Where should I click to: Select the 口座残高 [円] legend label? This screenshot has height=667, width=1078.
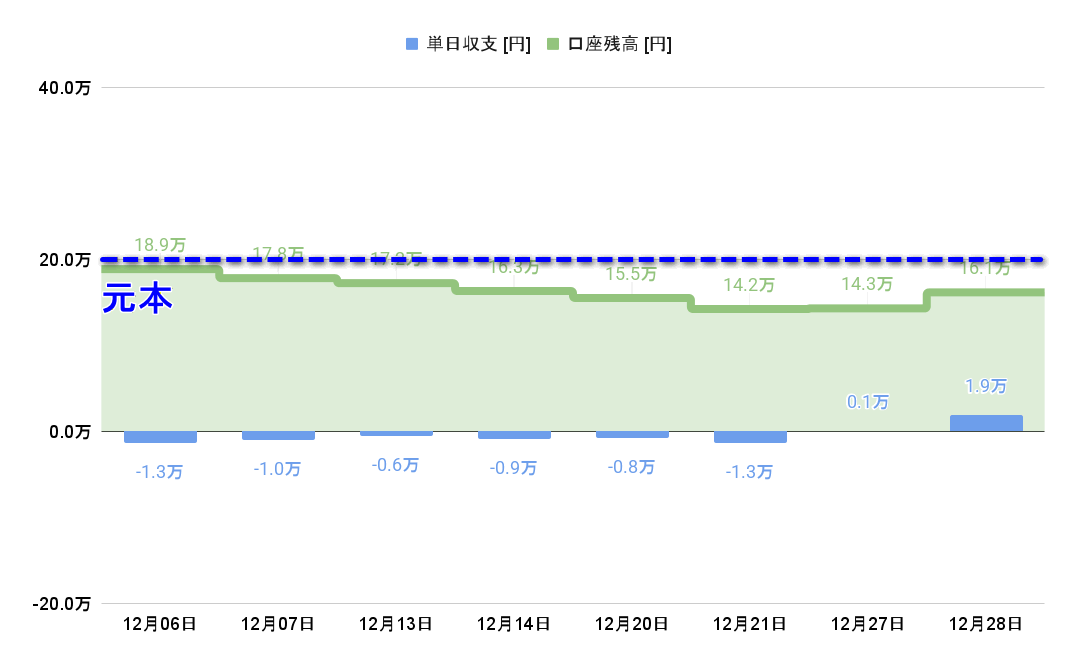(620, 44)
